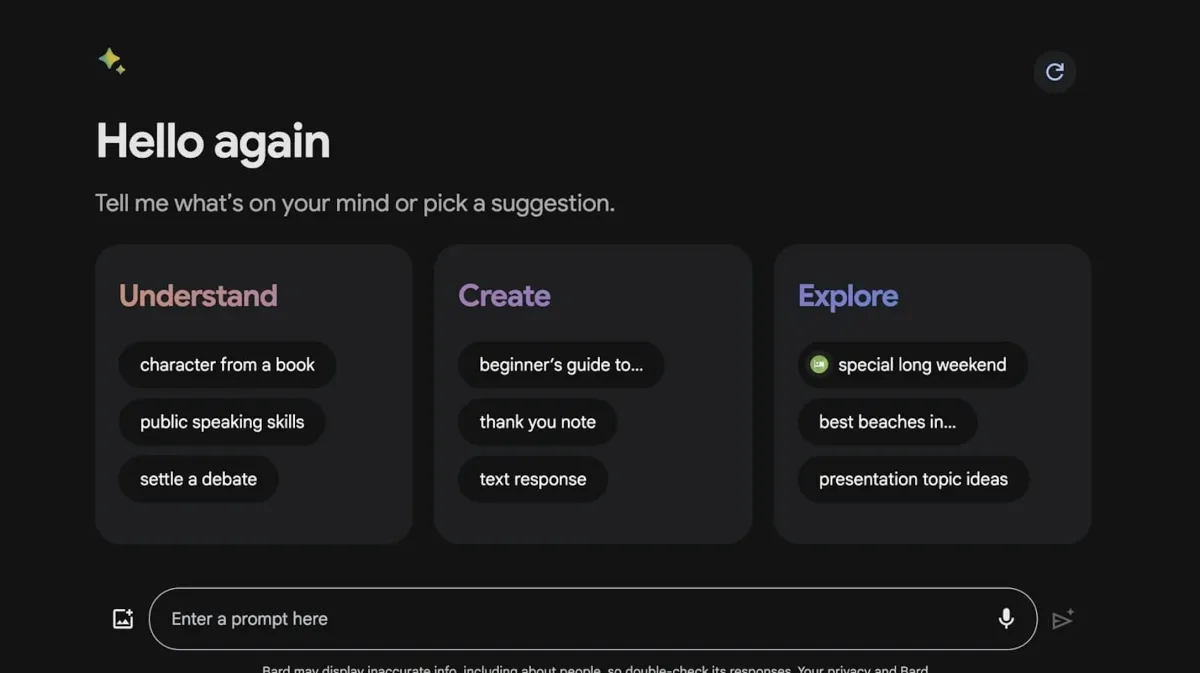This screenshot has height=673, width=1200.
Task: Activate the microphone voice input
Action: pos(1006,619)
